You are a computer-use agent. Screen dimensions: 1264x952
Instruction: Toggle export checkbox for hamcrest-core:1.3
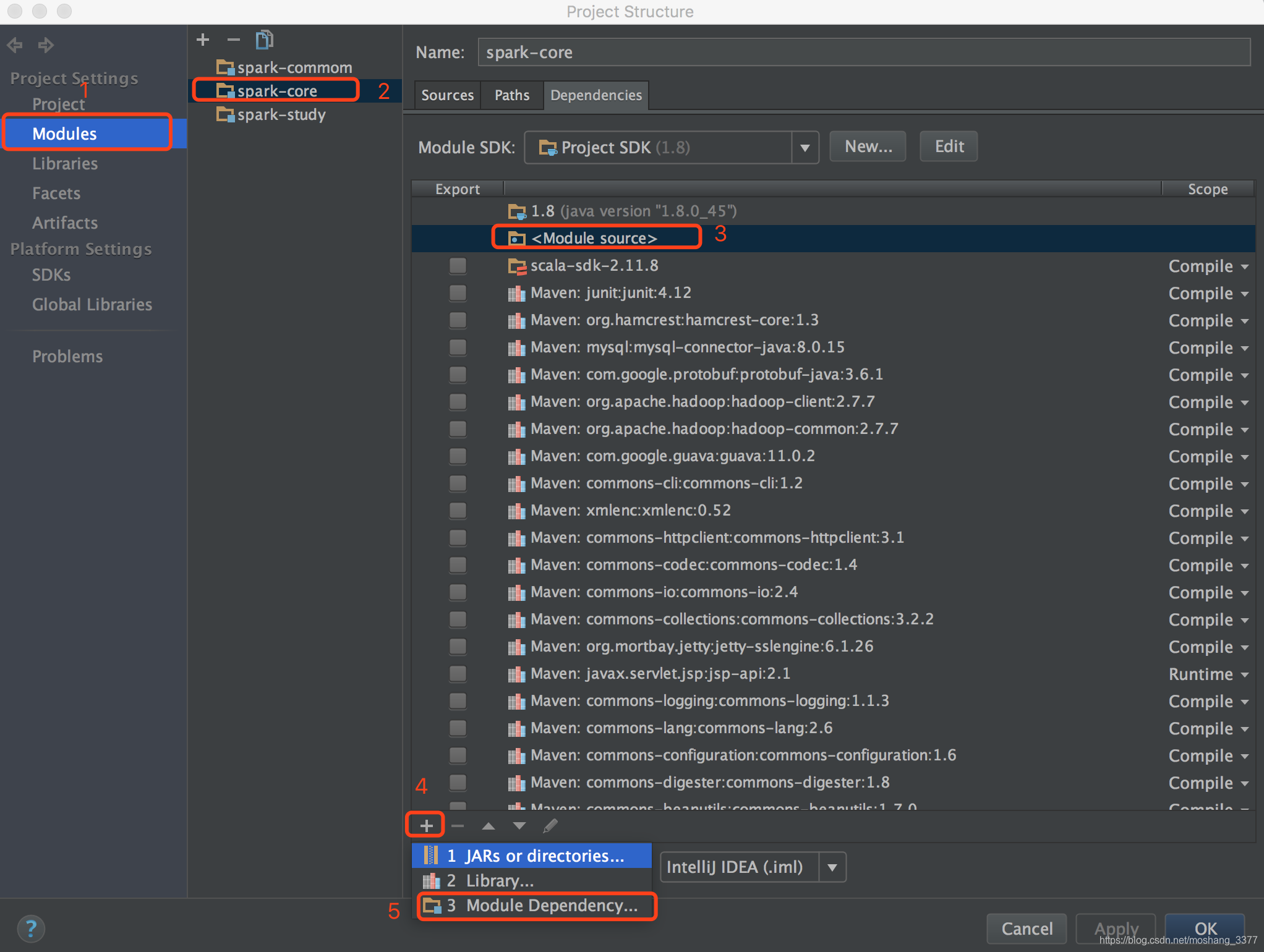(458, 320)
